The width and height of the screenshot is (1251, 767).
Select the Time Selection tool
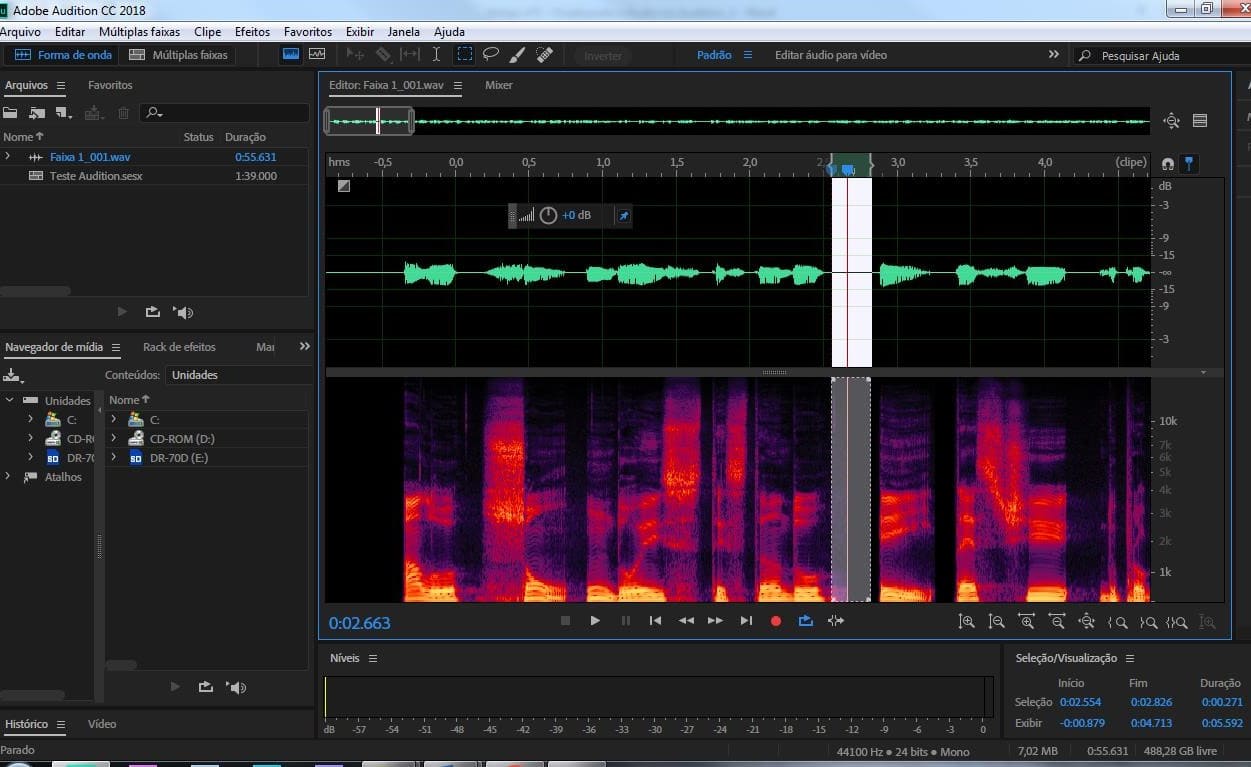click(x=436, y=55)
